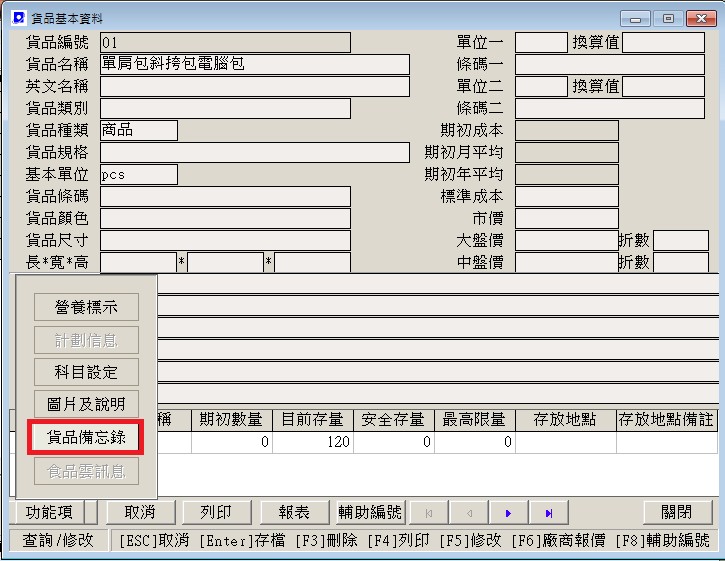
Task: Go to next record arrow
Action: click(x=508, y=513)
